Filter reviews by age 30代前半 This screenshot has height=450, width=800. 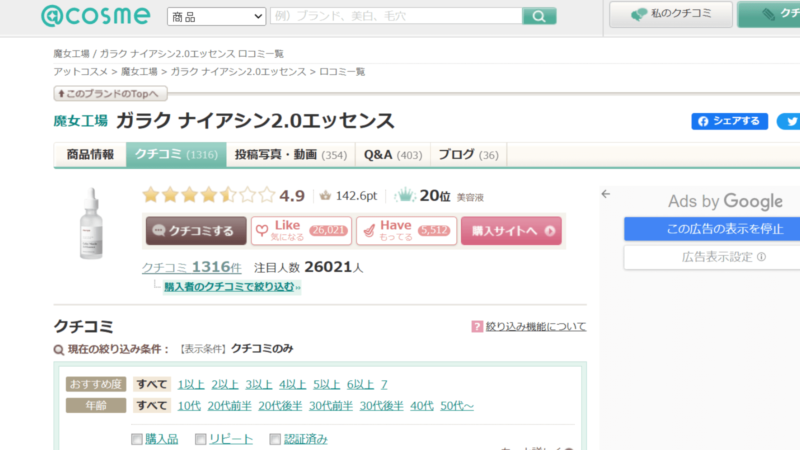tap(331, 406)
